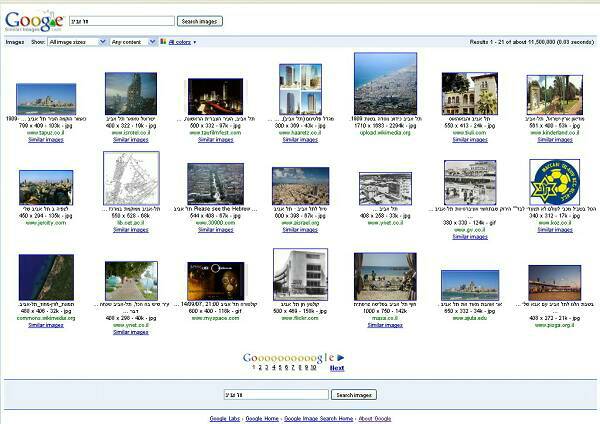This screenshot has width=600, height=424.
Task: Open the All colors filter dropdown
Action: 182,42
